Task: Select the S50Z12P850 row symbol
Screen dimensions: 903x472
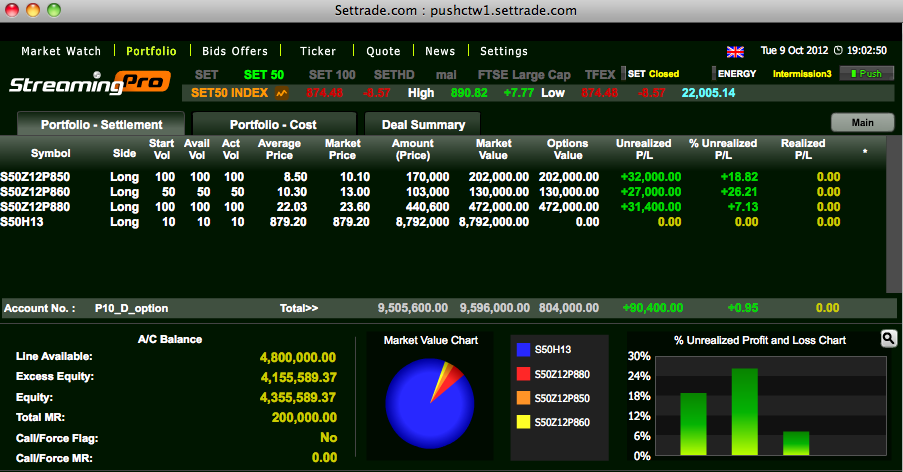Action: point(35,177)
